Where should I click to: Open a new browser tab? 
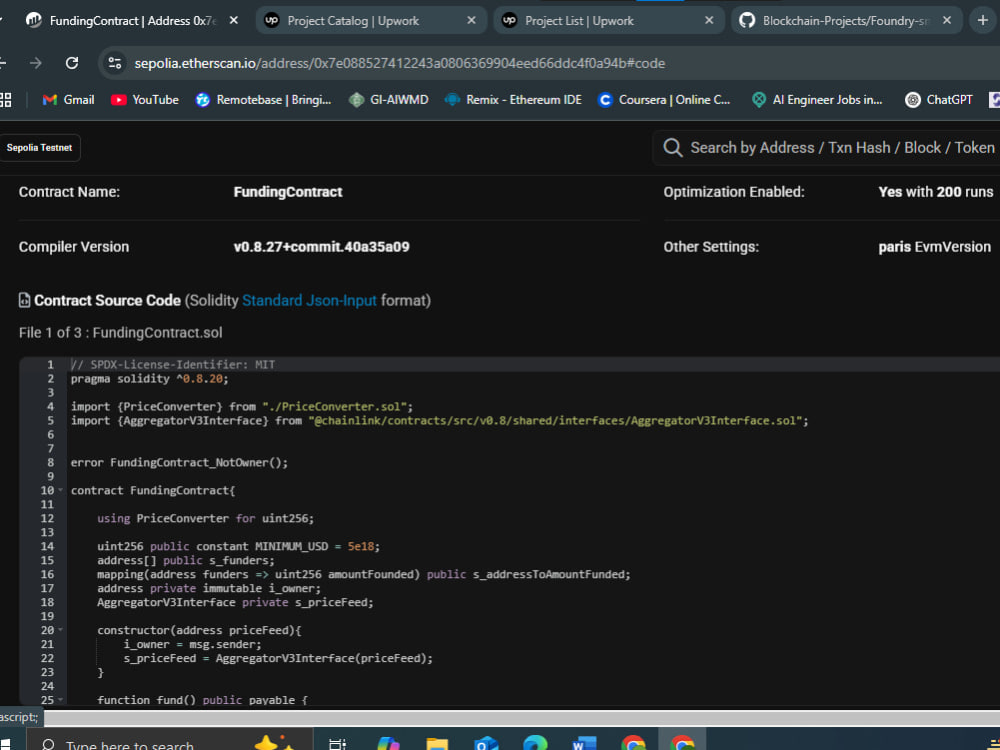(x=983, y=20)
